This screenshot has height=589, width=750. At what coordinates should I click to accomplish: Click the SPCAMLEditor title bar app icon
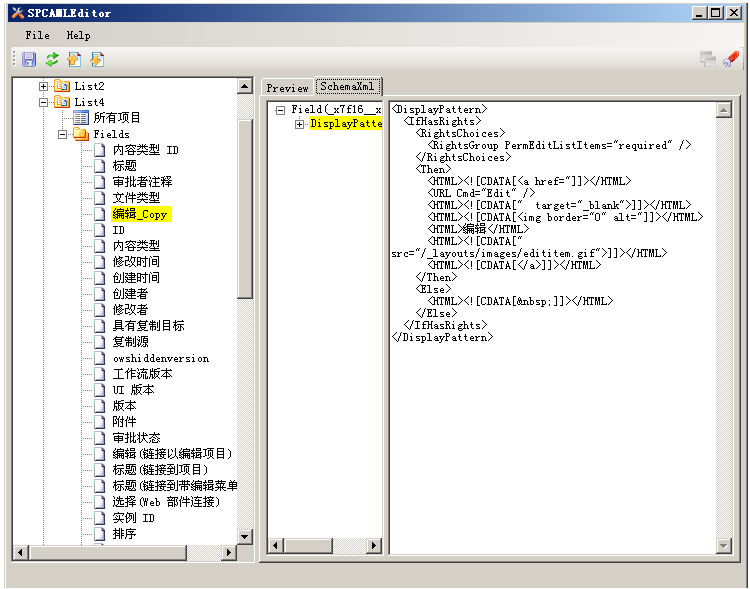(18, 13)
